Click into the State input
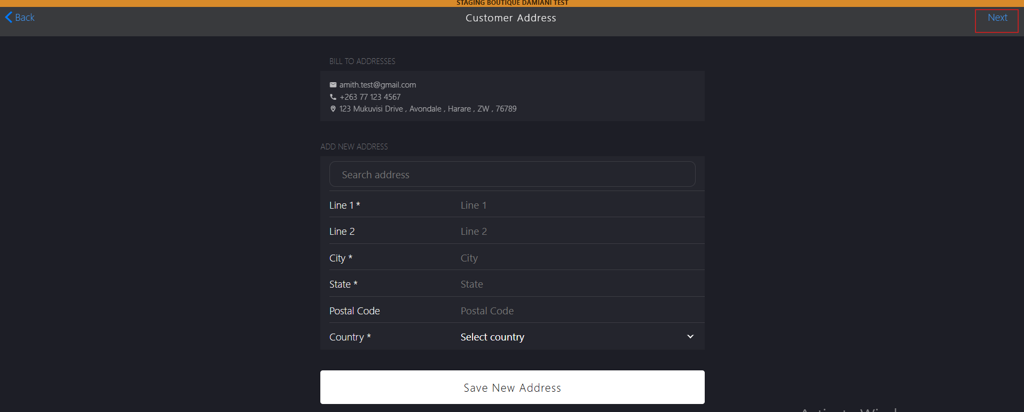This screenshot has height=412, width=1024. tap(577, 284)
